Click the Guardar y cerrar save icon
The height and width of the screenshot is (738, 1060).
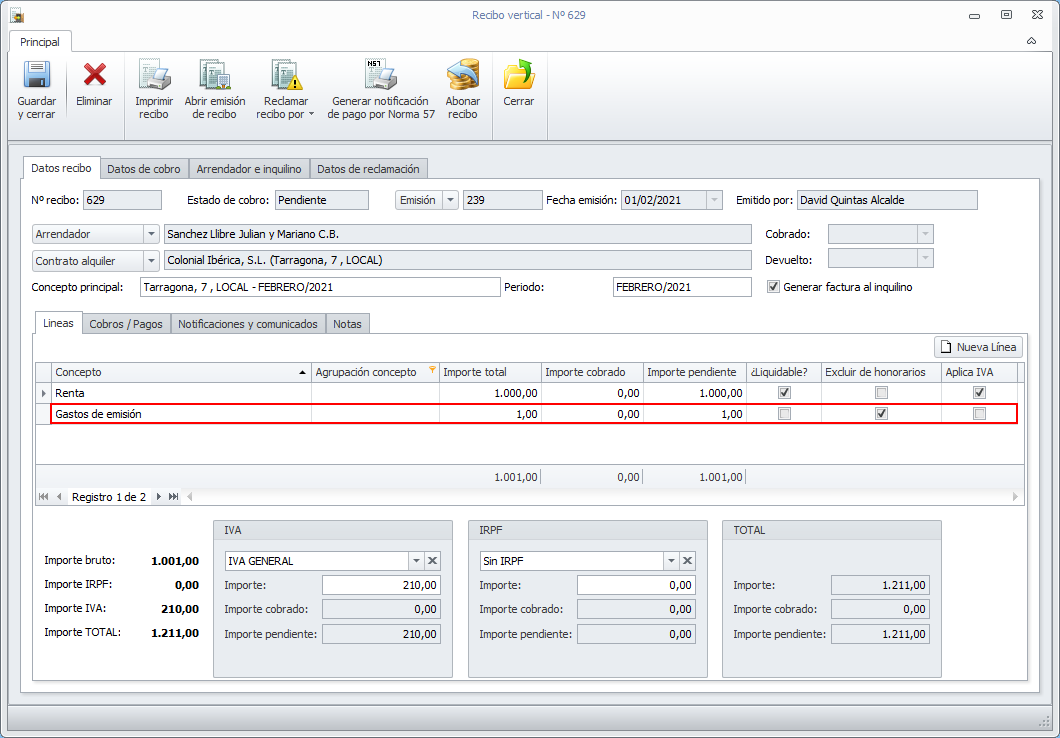(37, 76)
